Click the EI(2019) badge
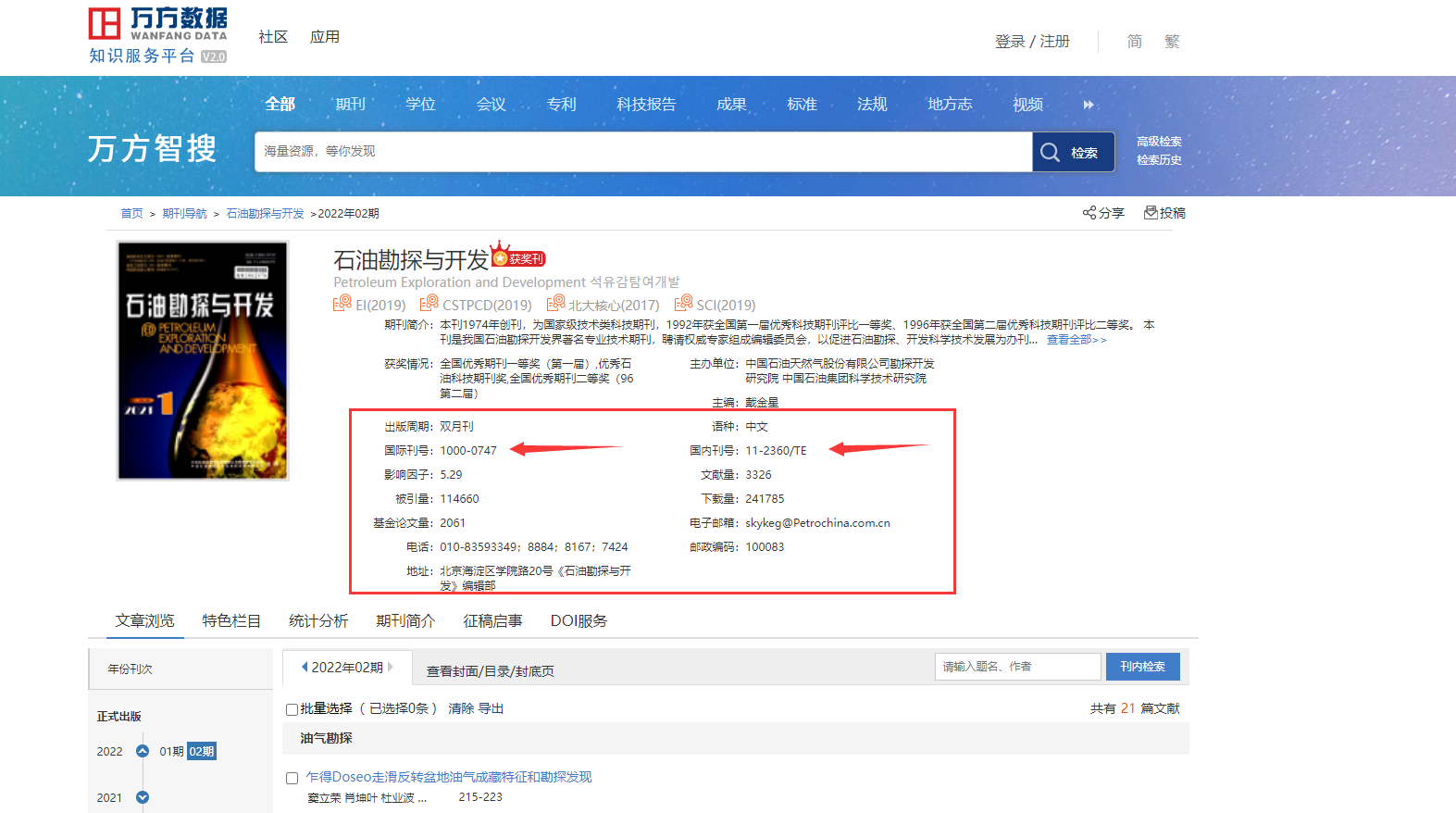 click(x=369, y=305)
